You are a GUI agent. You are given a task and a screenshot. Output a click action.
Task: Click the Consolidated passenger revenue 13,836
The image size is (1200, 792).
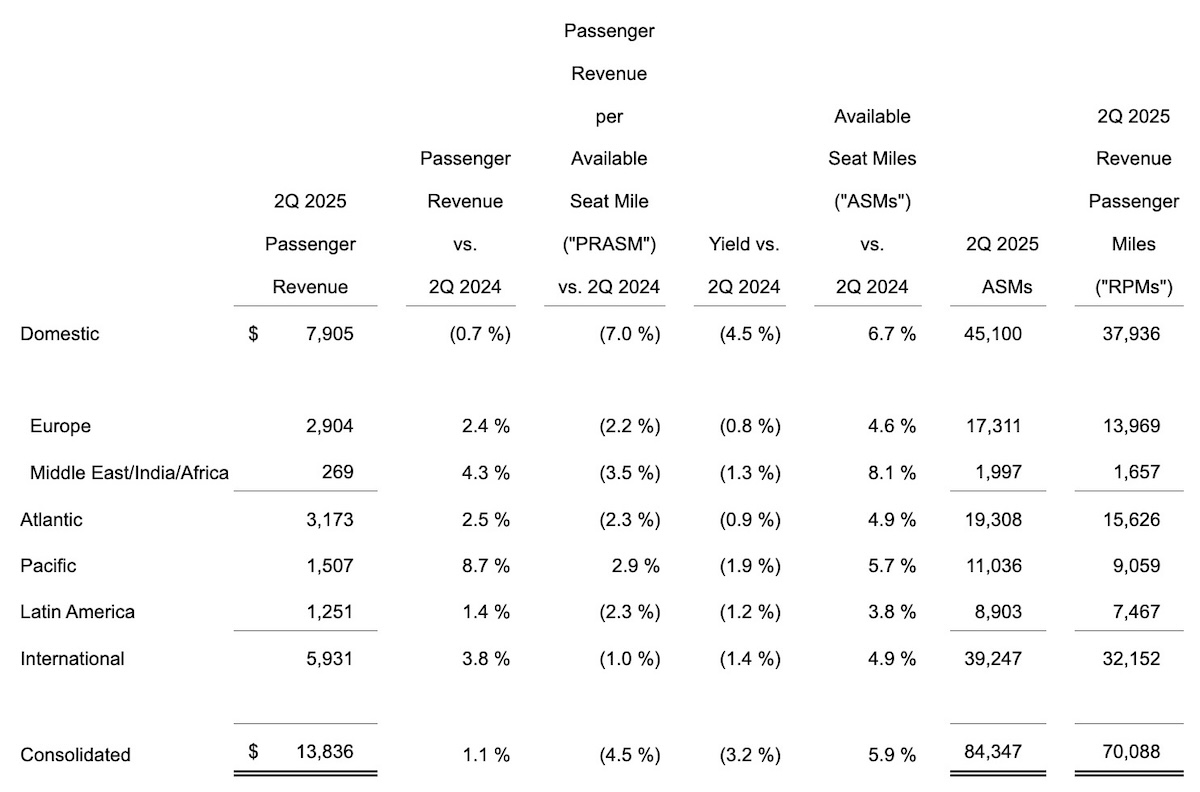click(325, 752)
